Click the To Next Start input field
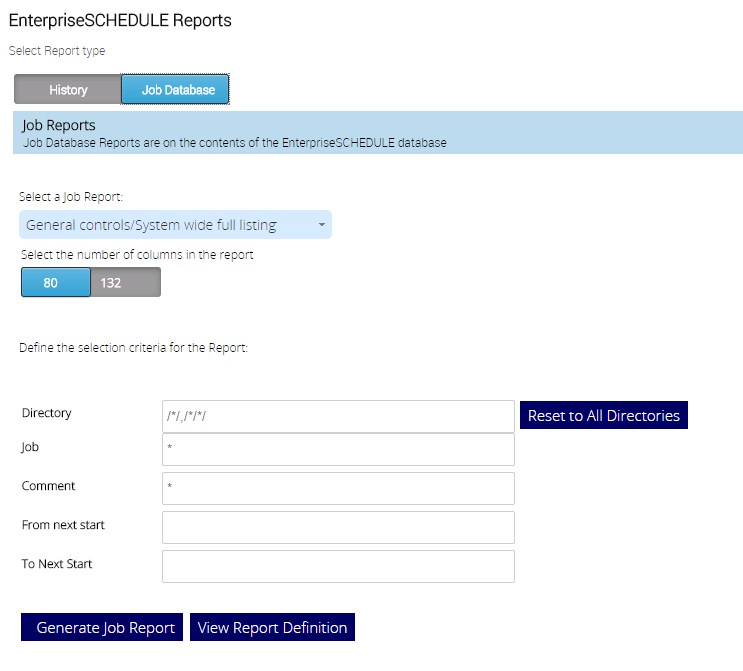Image resolution: width=743 pixels, height=671 pixels. [338, 566]
